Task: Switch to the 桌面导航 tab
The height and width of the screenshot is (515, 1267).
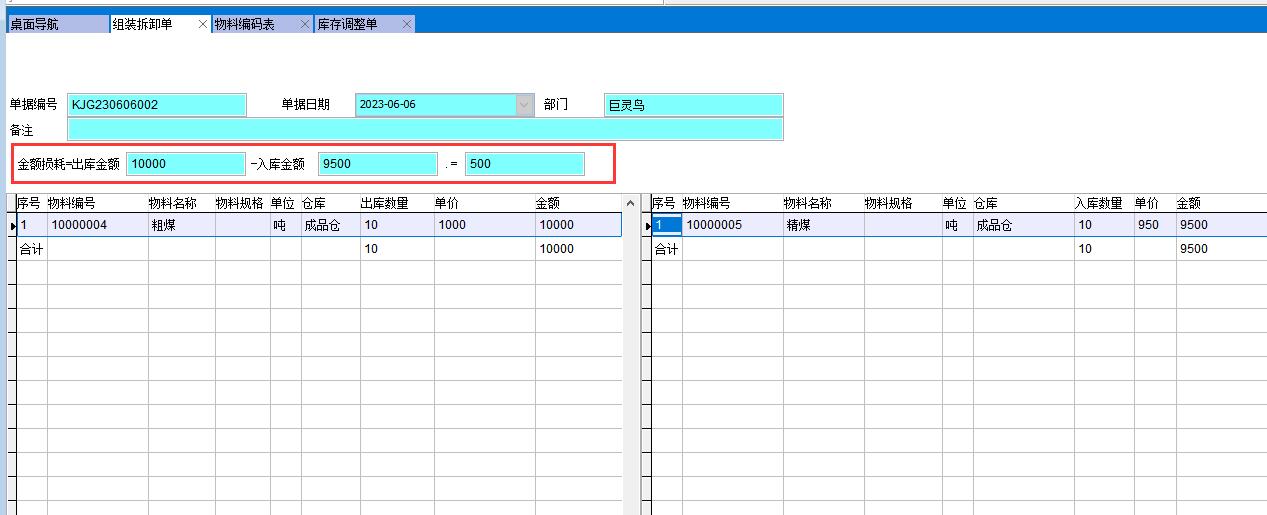Action: coord(56,24)
